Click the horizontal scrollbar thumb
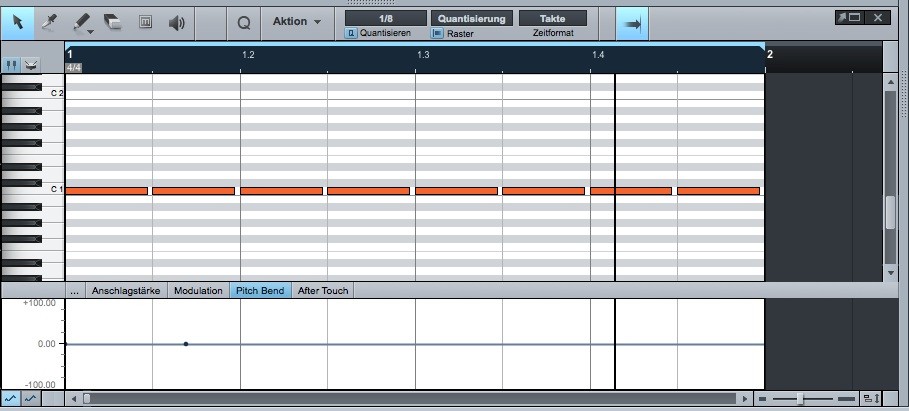Viewport: 909px width, 411px height. (x=87, y=399)
